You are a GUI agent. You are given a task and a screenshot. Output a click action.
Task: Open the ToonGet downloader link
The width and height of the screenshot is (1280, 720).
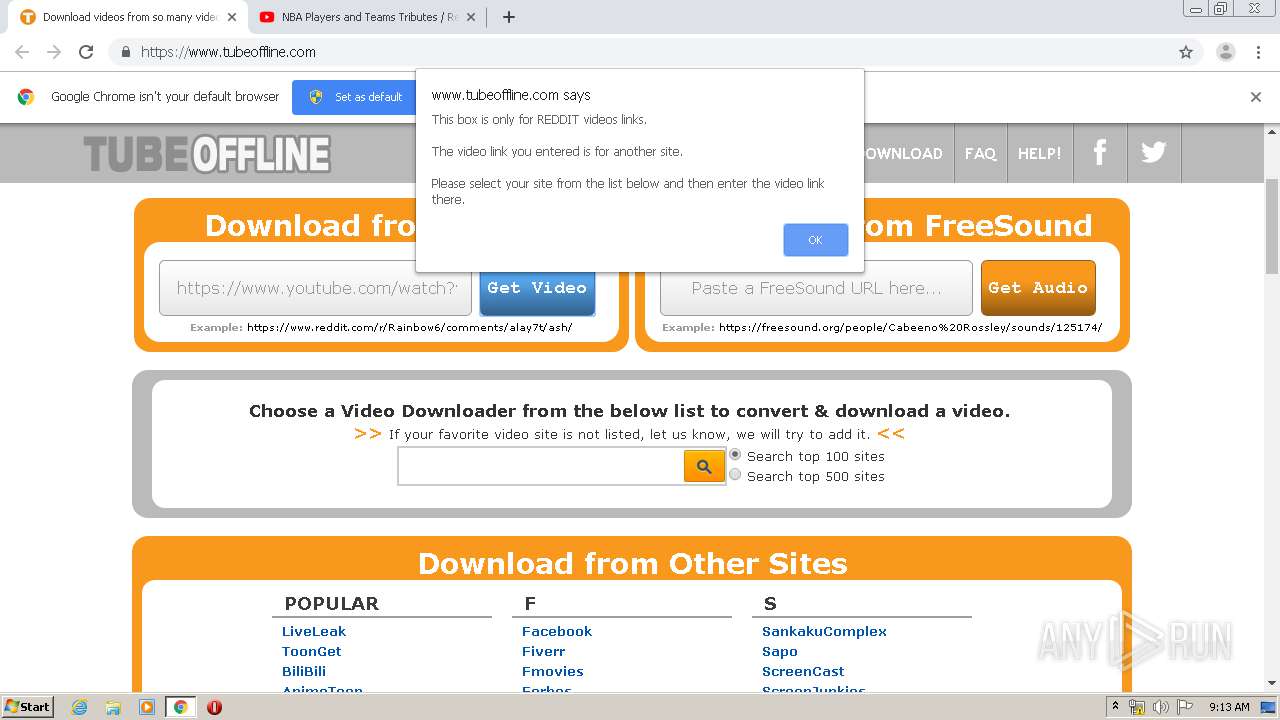(312, 651)
